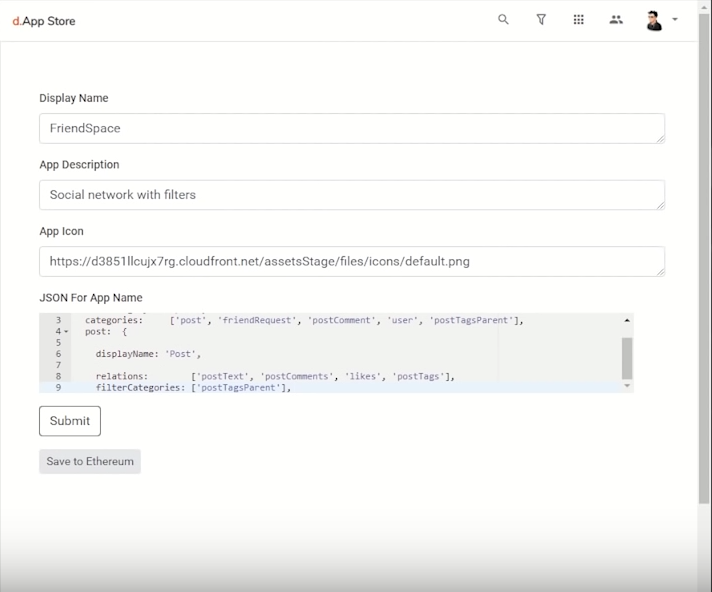This screenshot has width=712, height=592.
Task: Click the user profile avatar
Action: pyautogui.click(x=654, y=20)
